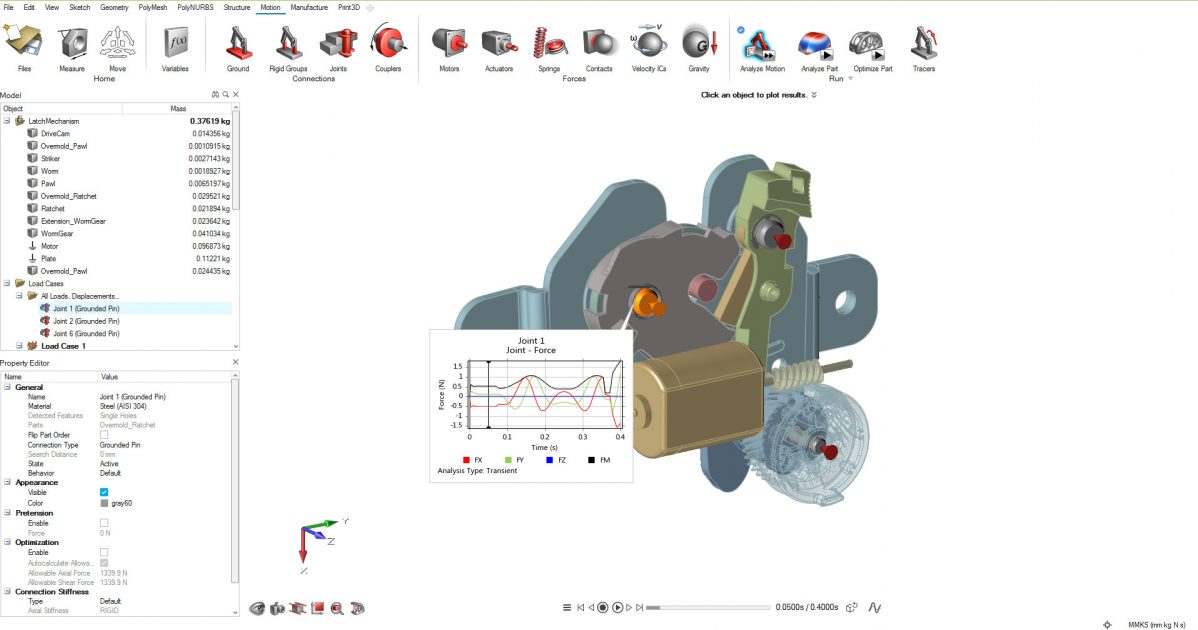Collapse the Load Cases tree node
The image size is (1198, 630).
pos(7,284)
